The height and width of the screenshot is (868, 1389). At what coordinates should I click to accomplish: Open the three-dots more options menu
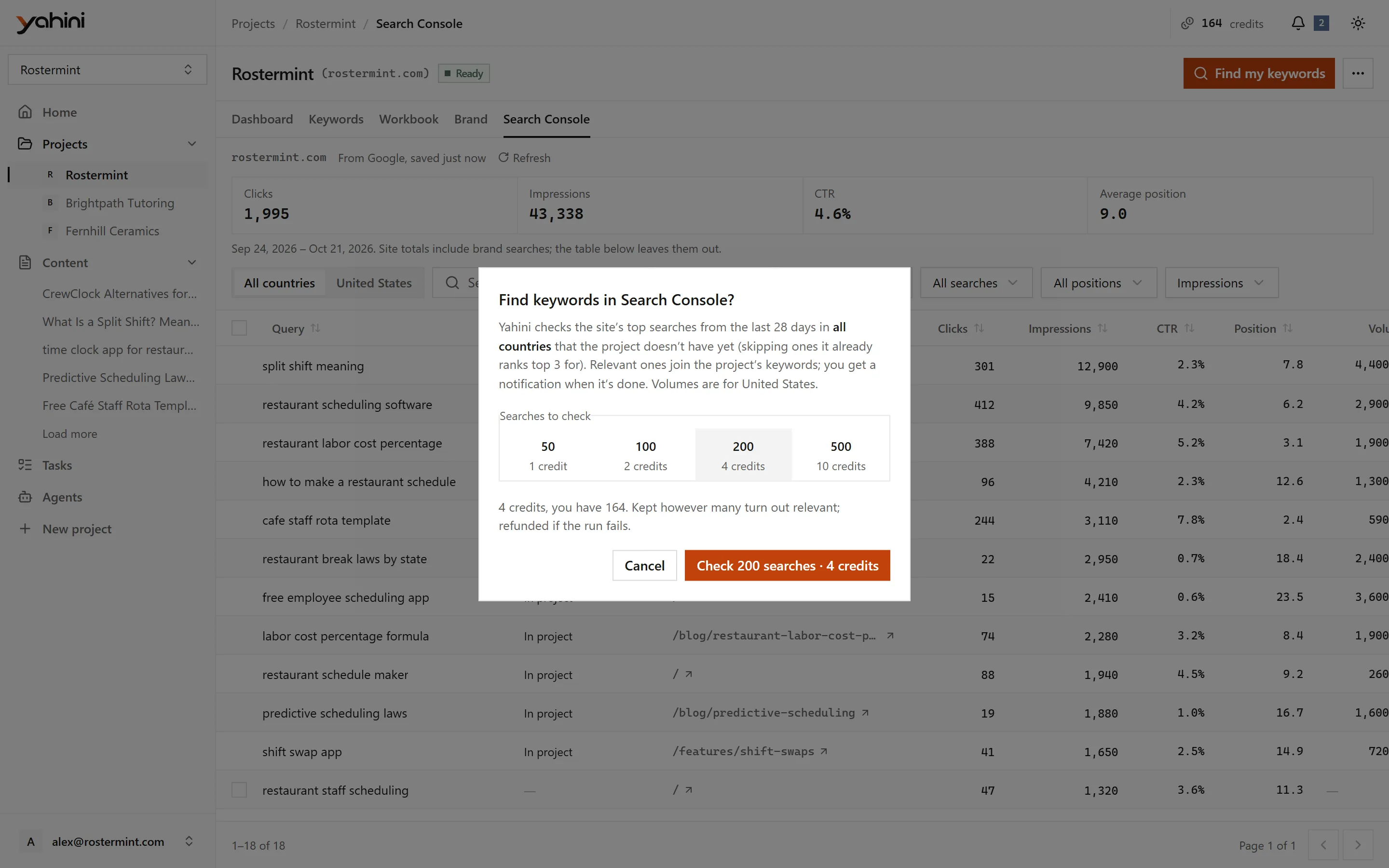click(x=1358, y=73)
